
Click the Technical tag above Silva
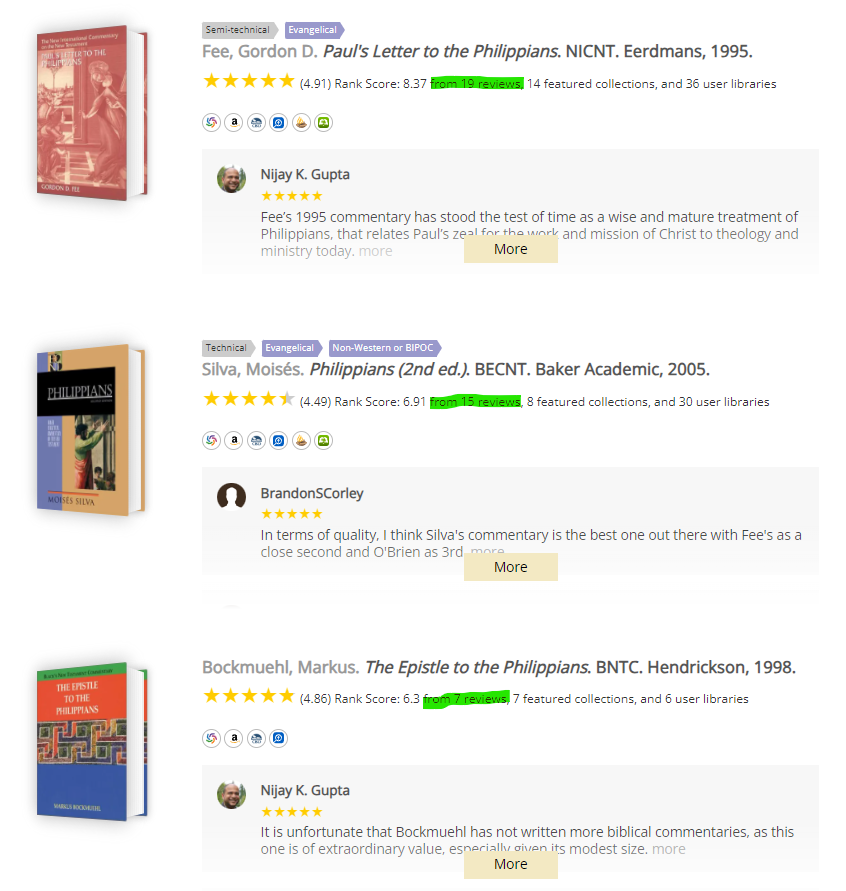pos(228,348)
